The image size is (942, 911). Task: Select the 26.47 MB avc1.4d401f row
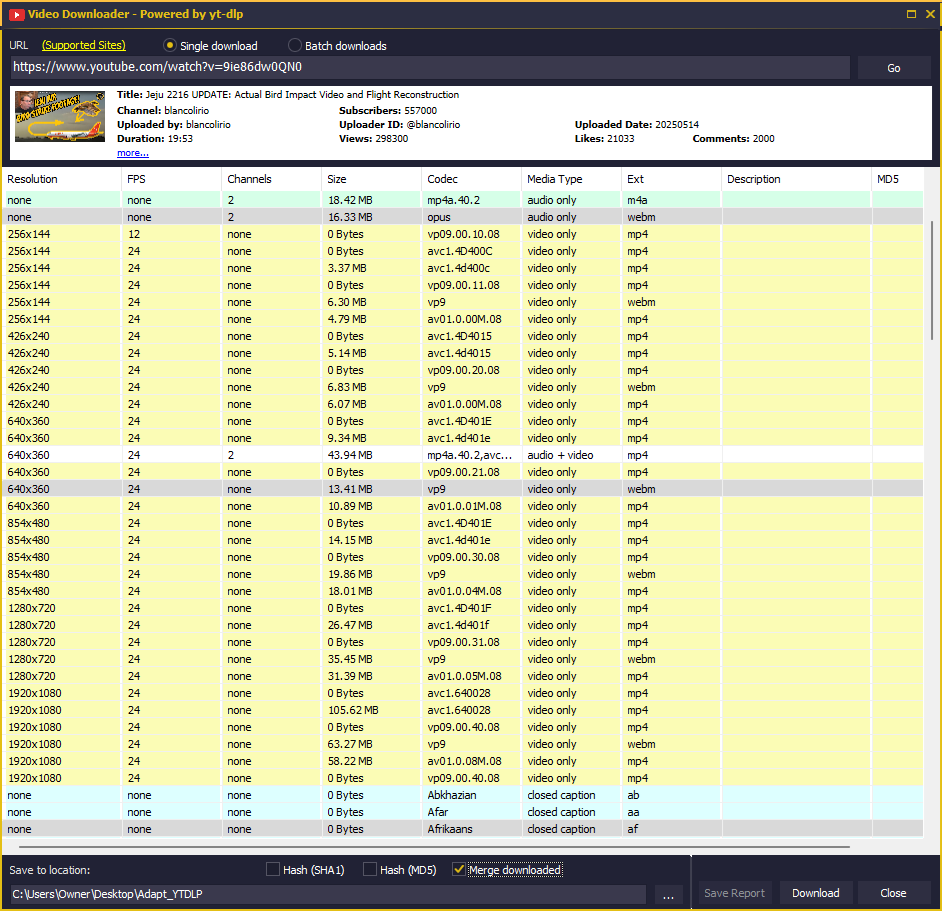[x=463, y=625]
